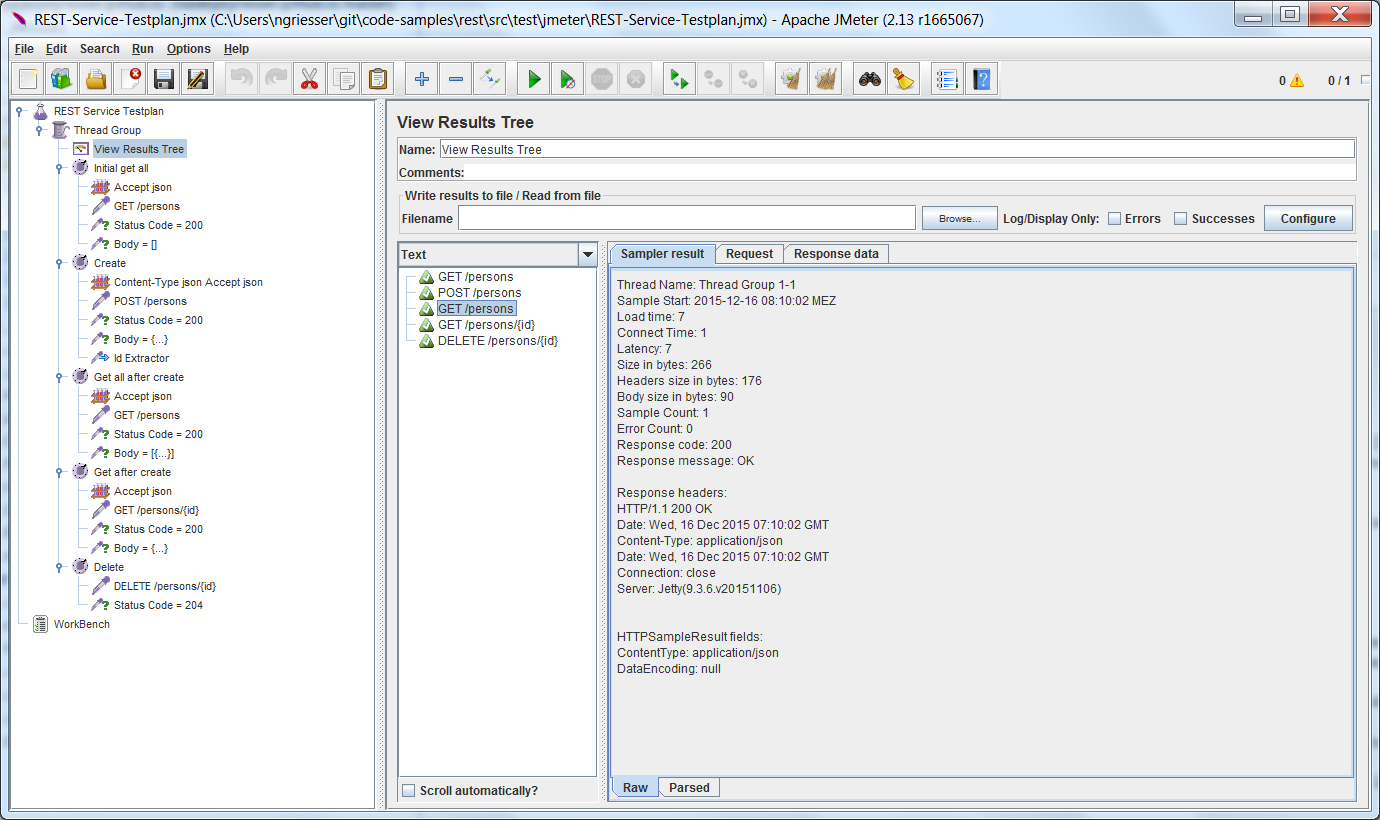Open the Text renderer dropdown

click(587, 255)
